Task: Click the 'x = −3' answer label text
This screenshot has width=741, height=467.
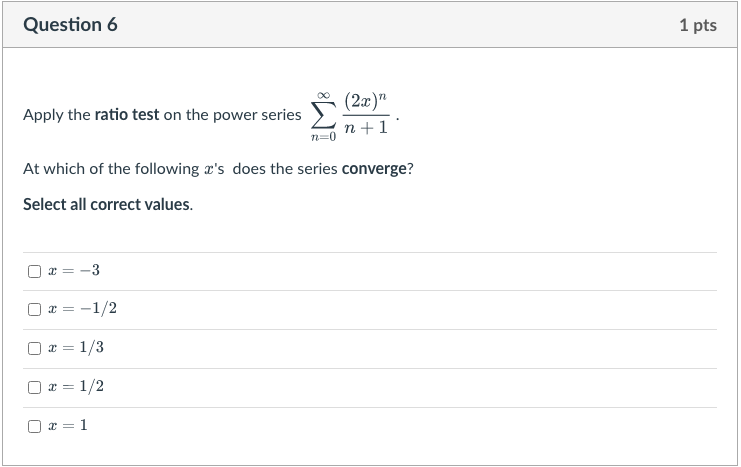Action: (74, 271)
